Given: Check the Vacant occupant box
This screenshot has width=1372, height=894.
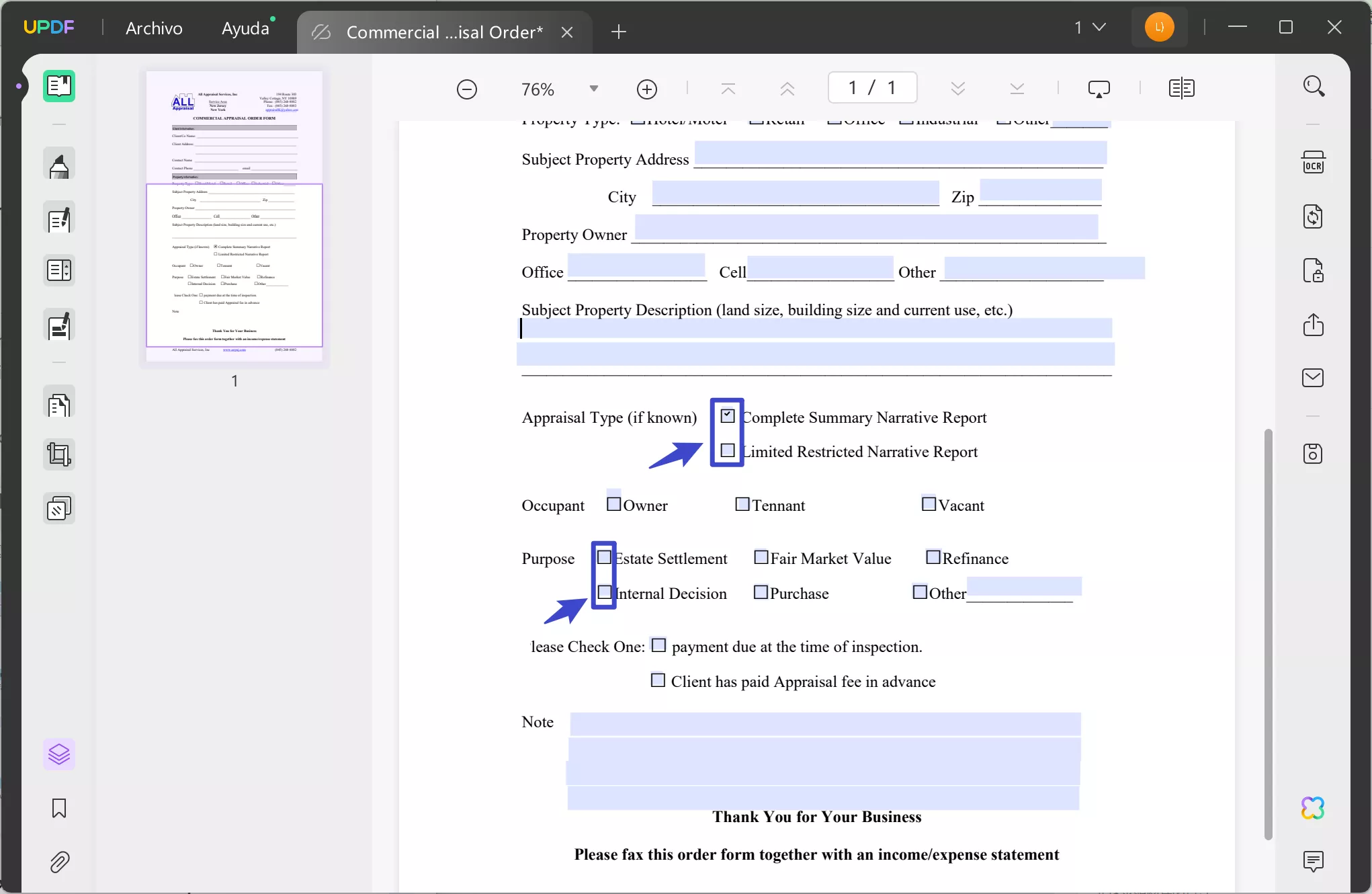Looking at the screenshot, I should (x=929, y=504).
